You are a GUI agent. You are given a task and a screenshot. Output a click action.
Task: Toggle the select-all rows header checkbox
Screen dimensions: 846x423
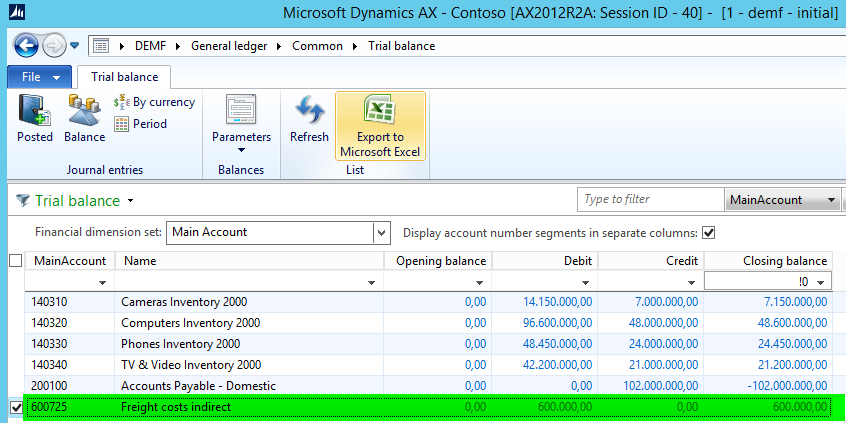(15, 261)
